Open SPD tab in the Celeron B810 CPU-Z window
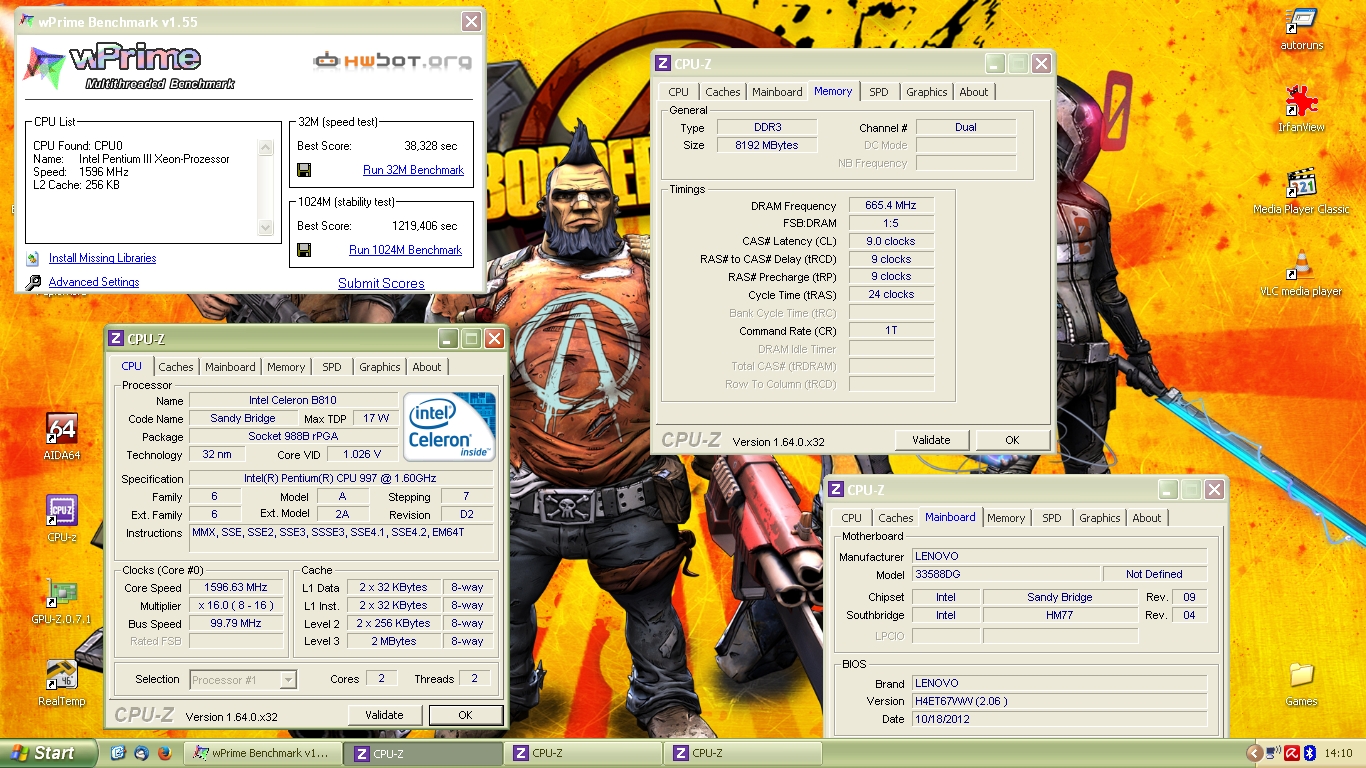The height and width of the screenshot is (768, 1366). pos(332,367)
